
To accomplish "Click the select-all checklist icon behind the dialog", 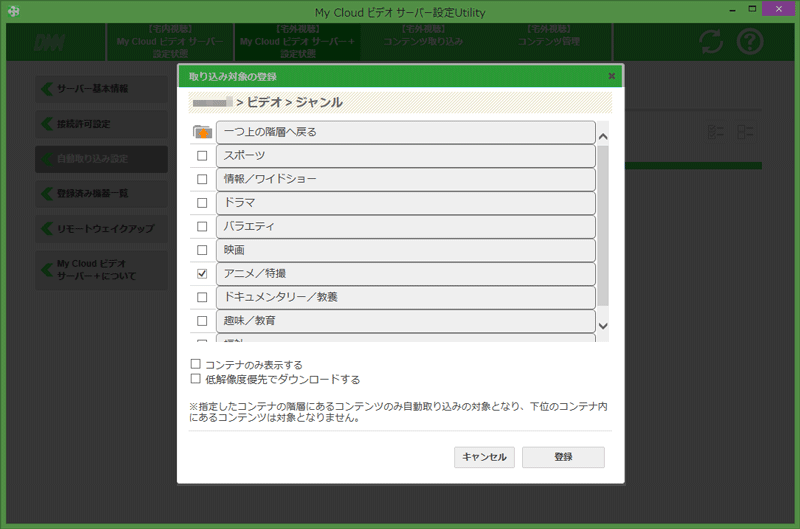I will 716,132.
